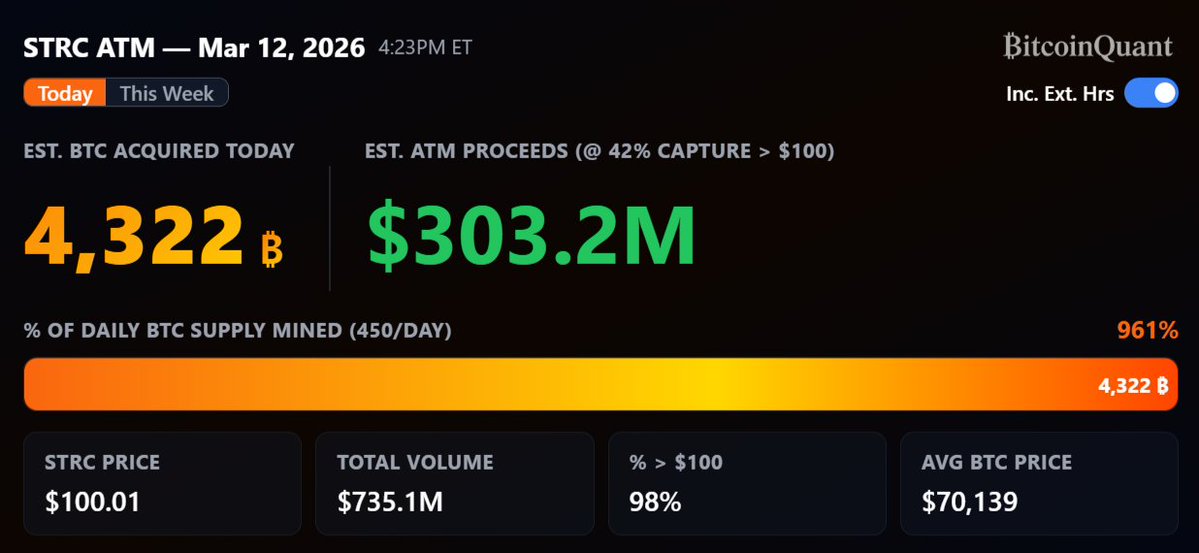
Task: Click the orange Bitcoin symbol beside 4,322
Action: (271, 250)
